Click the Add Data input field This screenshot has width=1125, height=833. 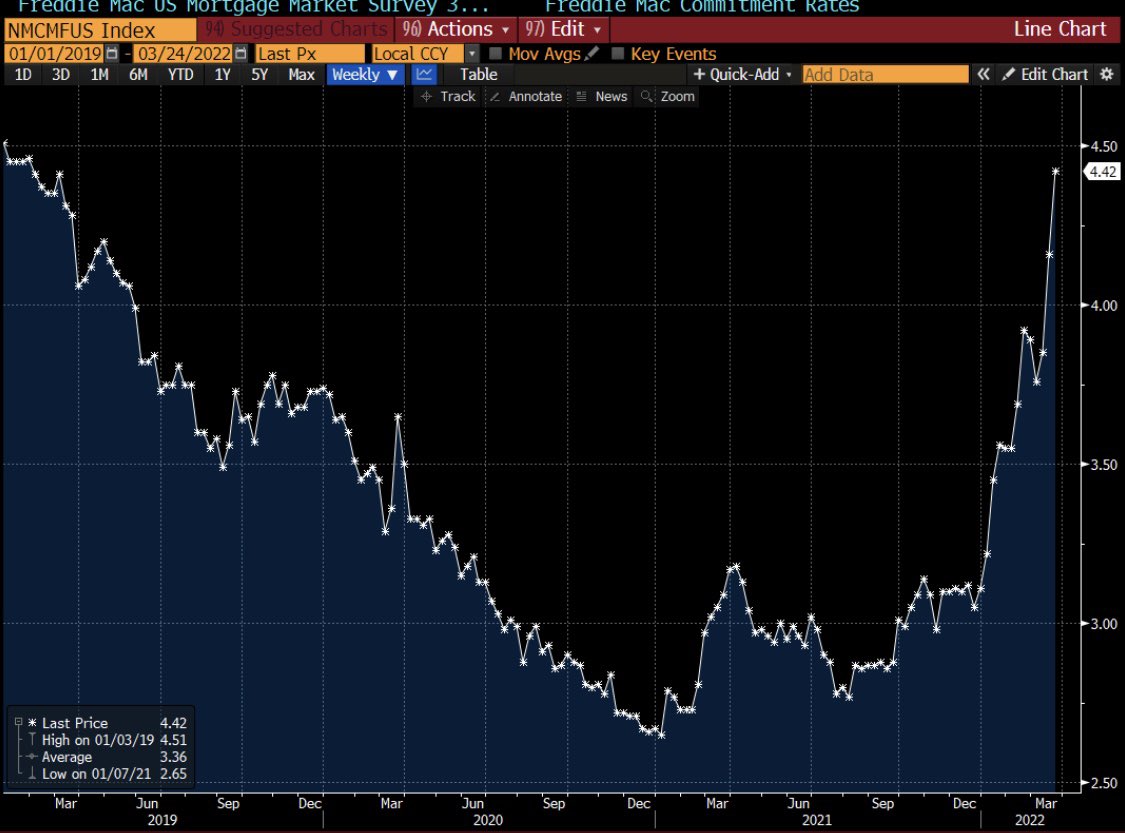tap(885, 74)
